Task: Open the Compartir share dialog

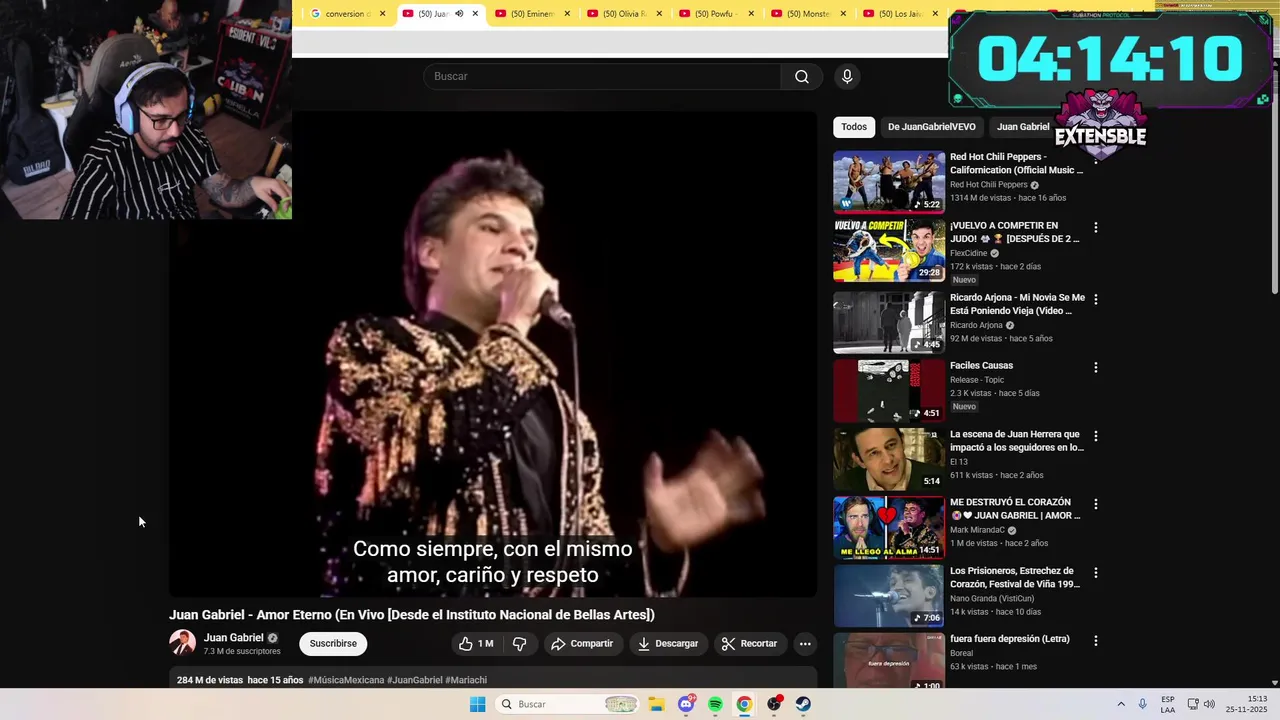Action: [x=582, y=644]
